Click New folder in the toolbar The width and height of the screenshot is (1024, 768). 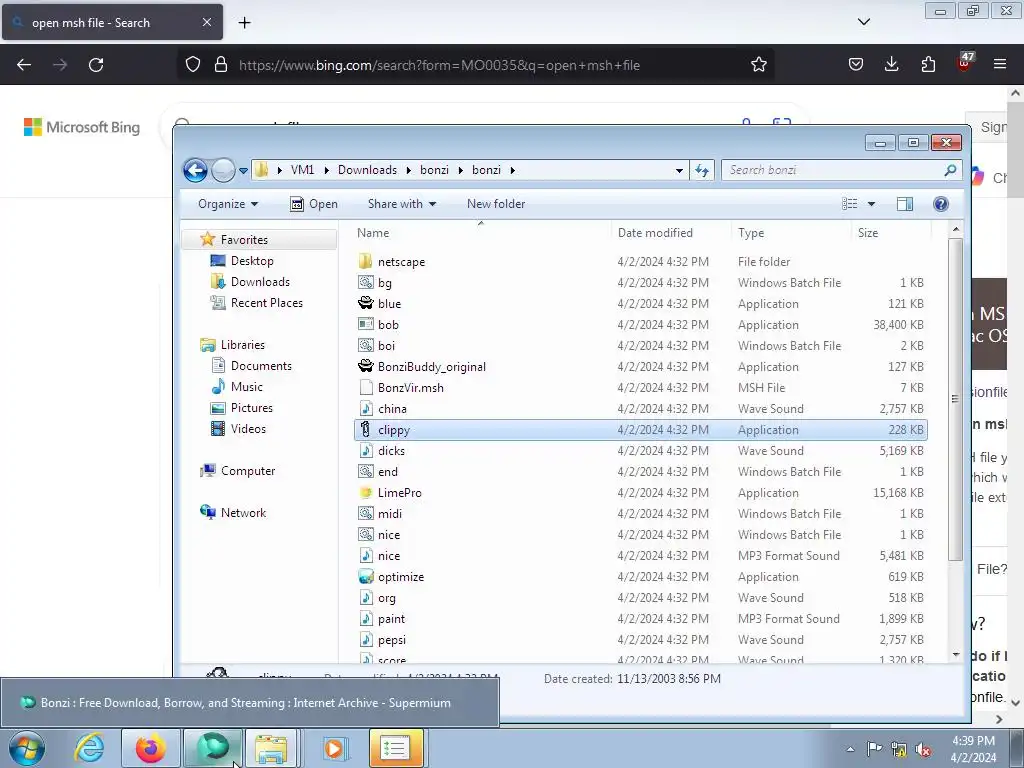[x=496, y=204]
